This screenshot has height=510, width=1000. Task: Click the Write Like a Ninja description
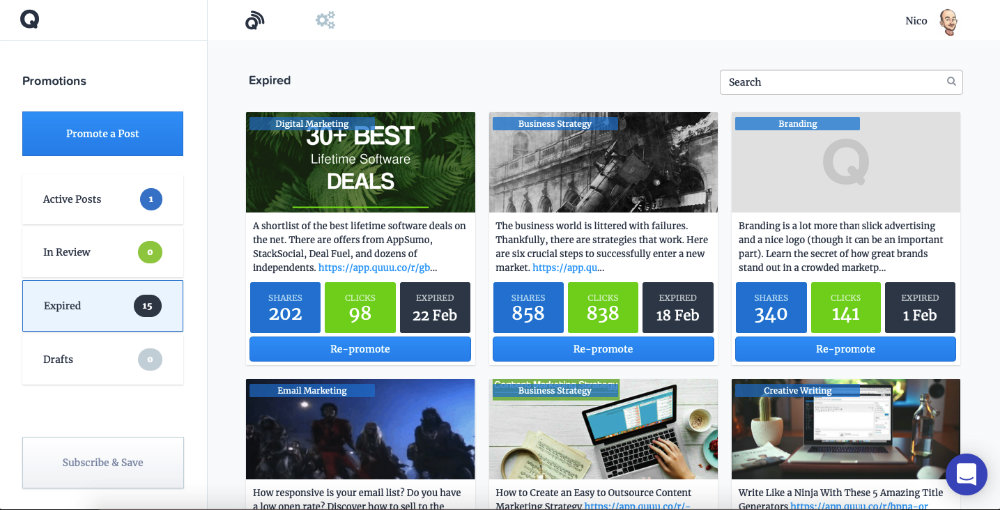point(841,499)
